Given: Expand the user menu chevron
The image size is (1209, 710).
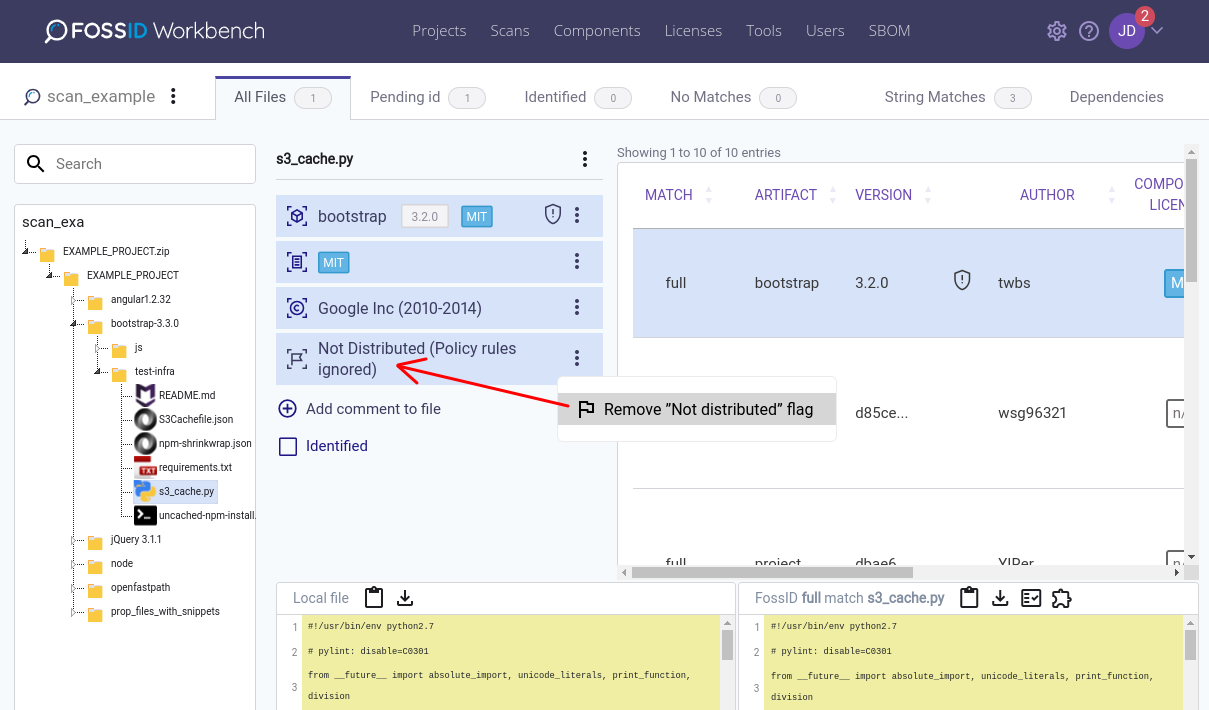Looking at the screenshot, I should click(1157, 30).
